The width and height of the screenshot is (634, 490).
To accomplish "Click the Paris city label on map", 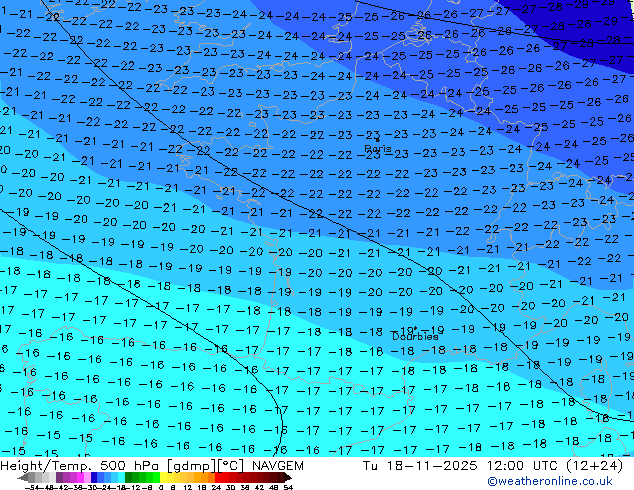I will (378, 148).
